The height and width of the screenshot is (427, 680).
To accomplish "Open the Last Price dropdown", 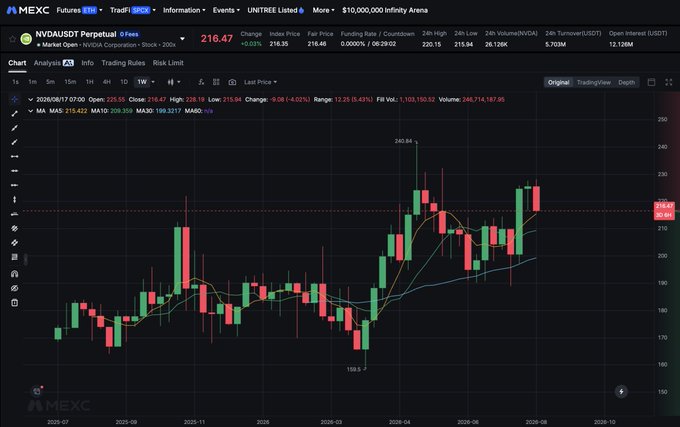I will point(260,82).
